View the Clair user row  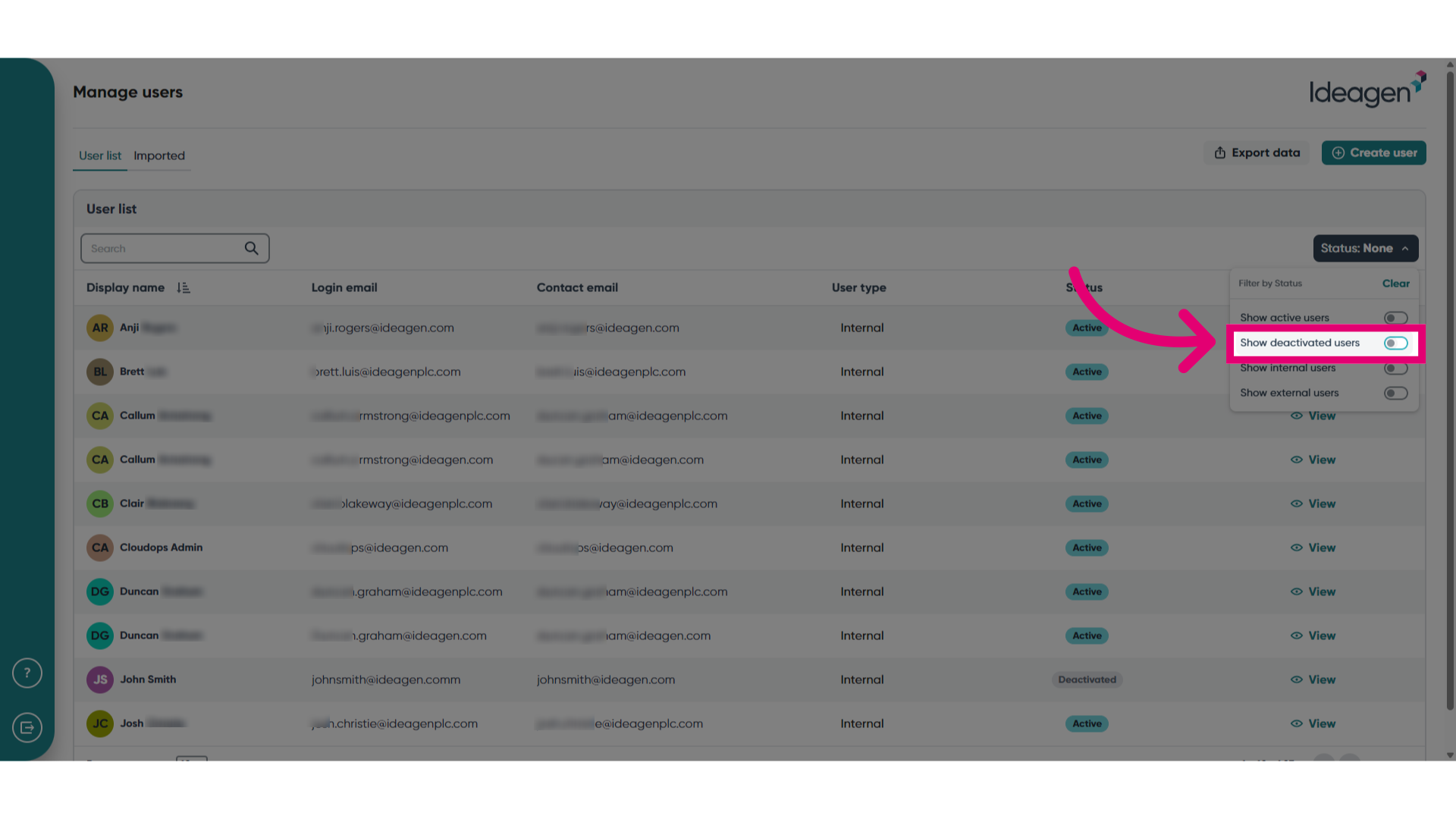[1313, 504]
